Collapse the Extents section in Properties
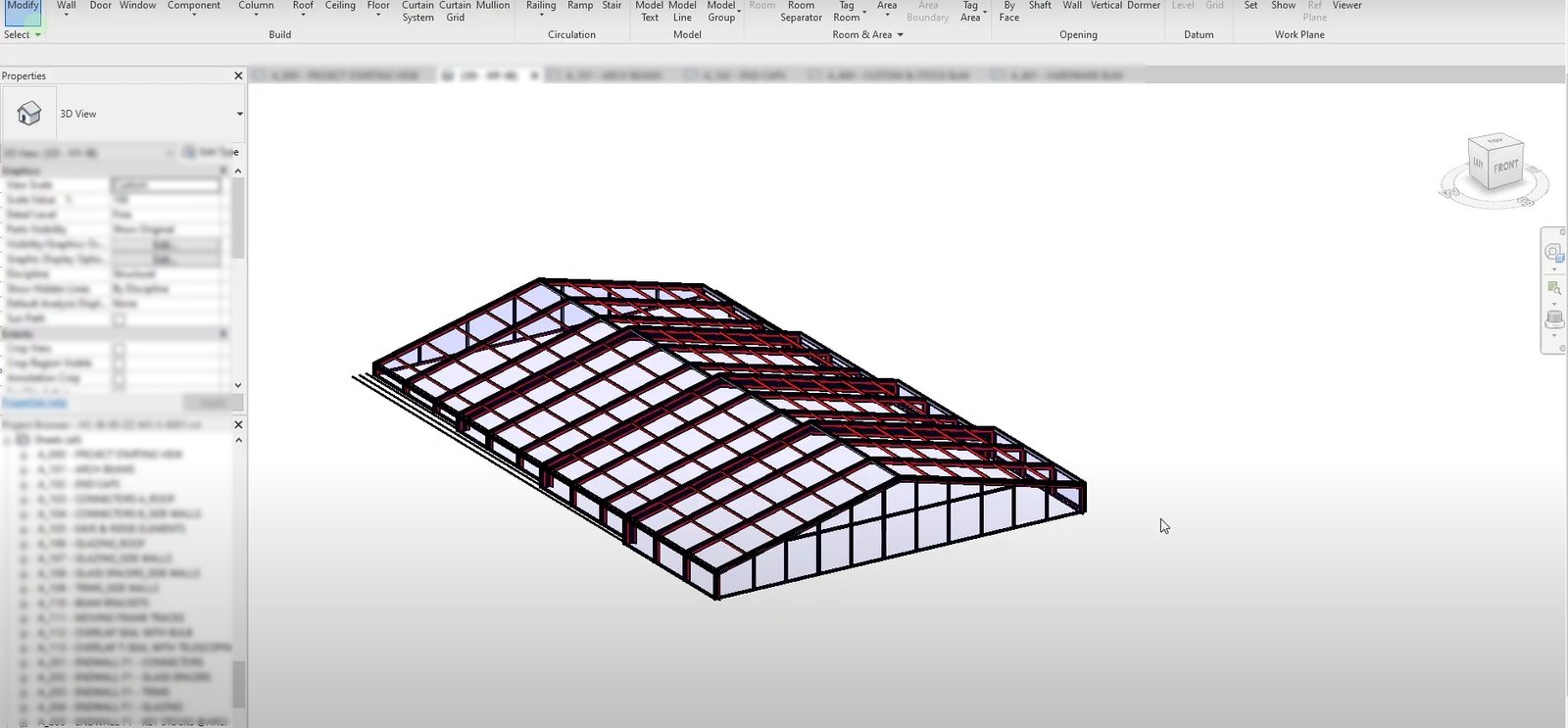The image size is (1568, 728). [x=223, y=334]
